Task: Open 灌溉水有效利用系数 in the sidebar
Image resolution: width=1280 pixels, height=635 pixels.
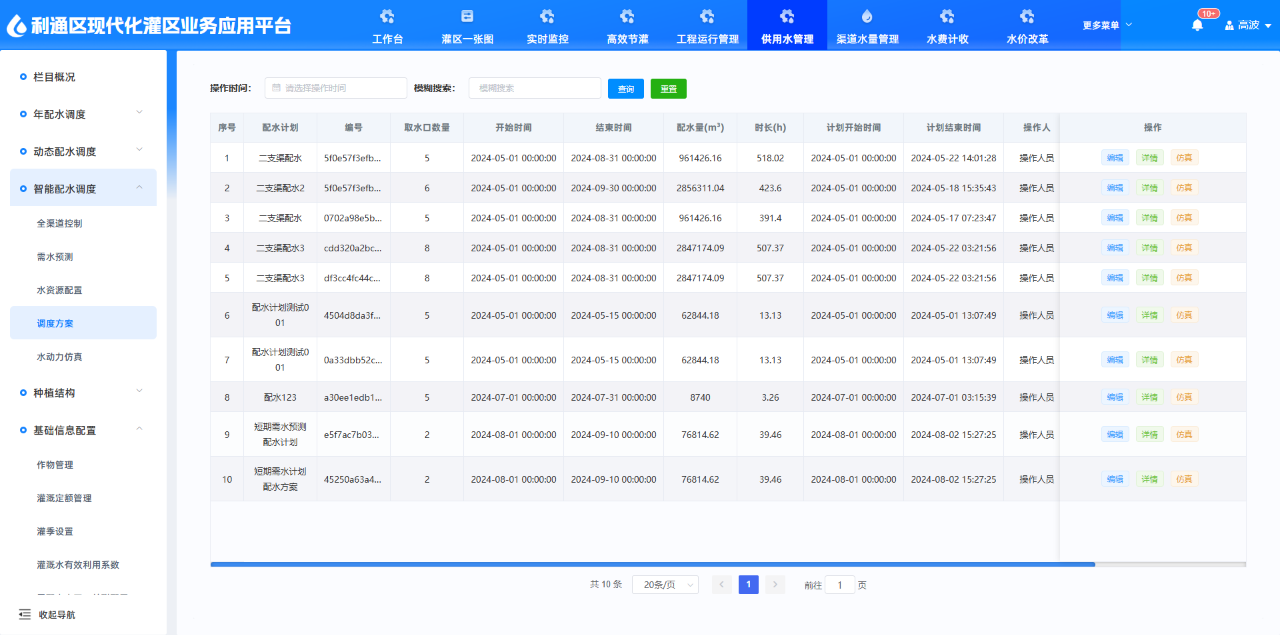Action: pos(83,565)
